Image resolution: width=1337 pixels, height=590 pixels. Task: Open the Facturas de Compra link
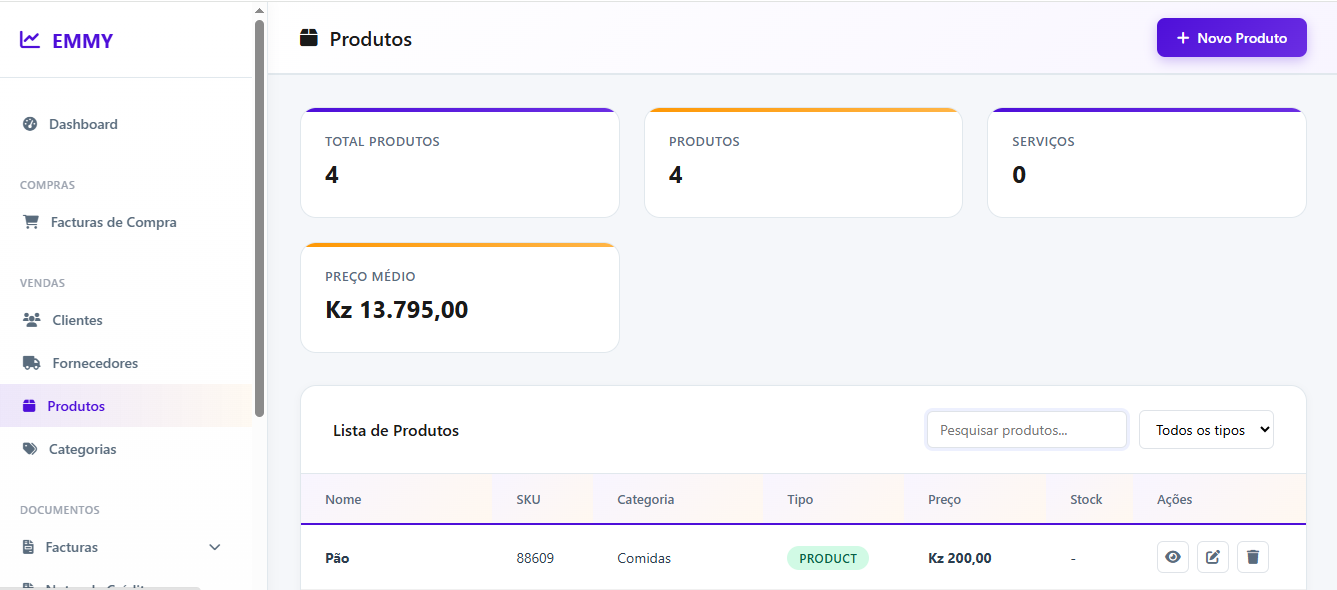(113, 222)
